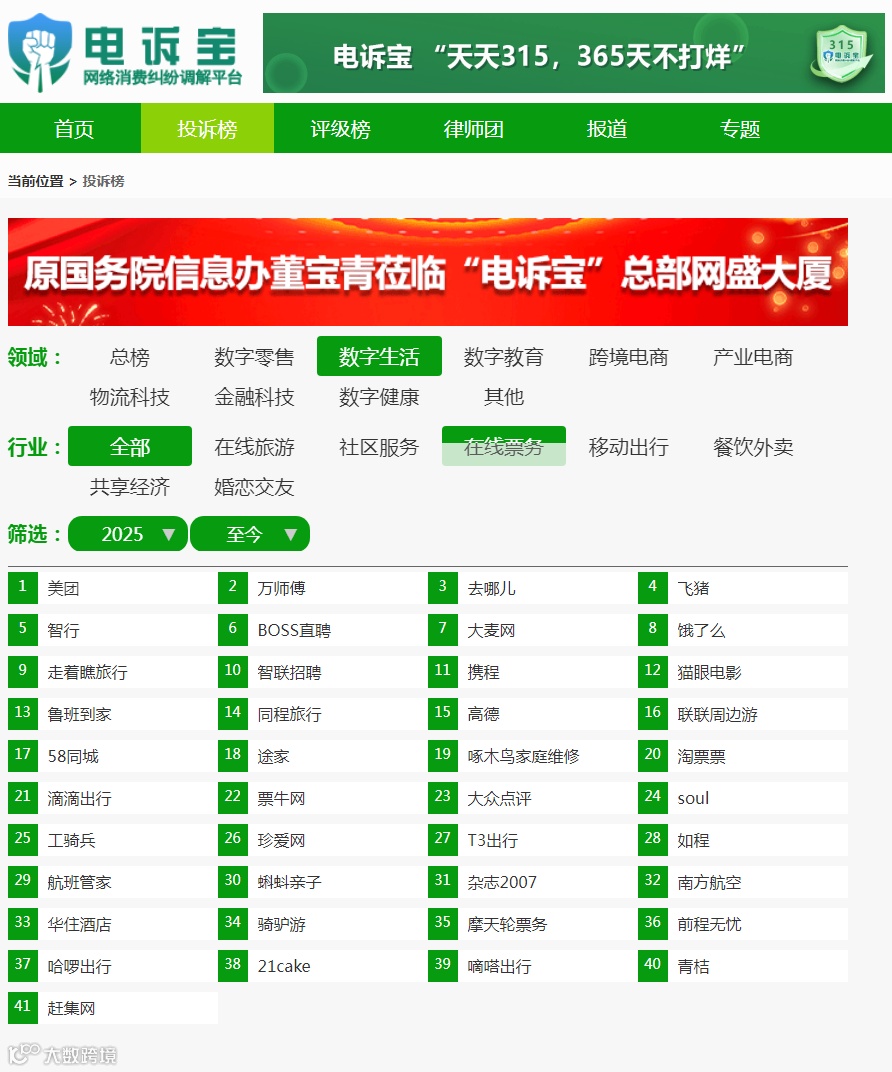892x1072 pixels.
Task: Open rank 9 entry 走着瞧旅行
Action: 113,672
